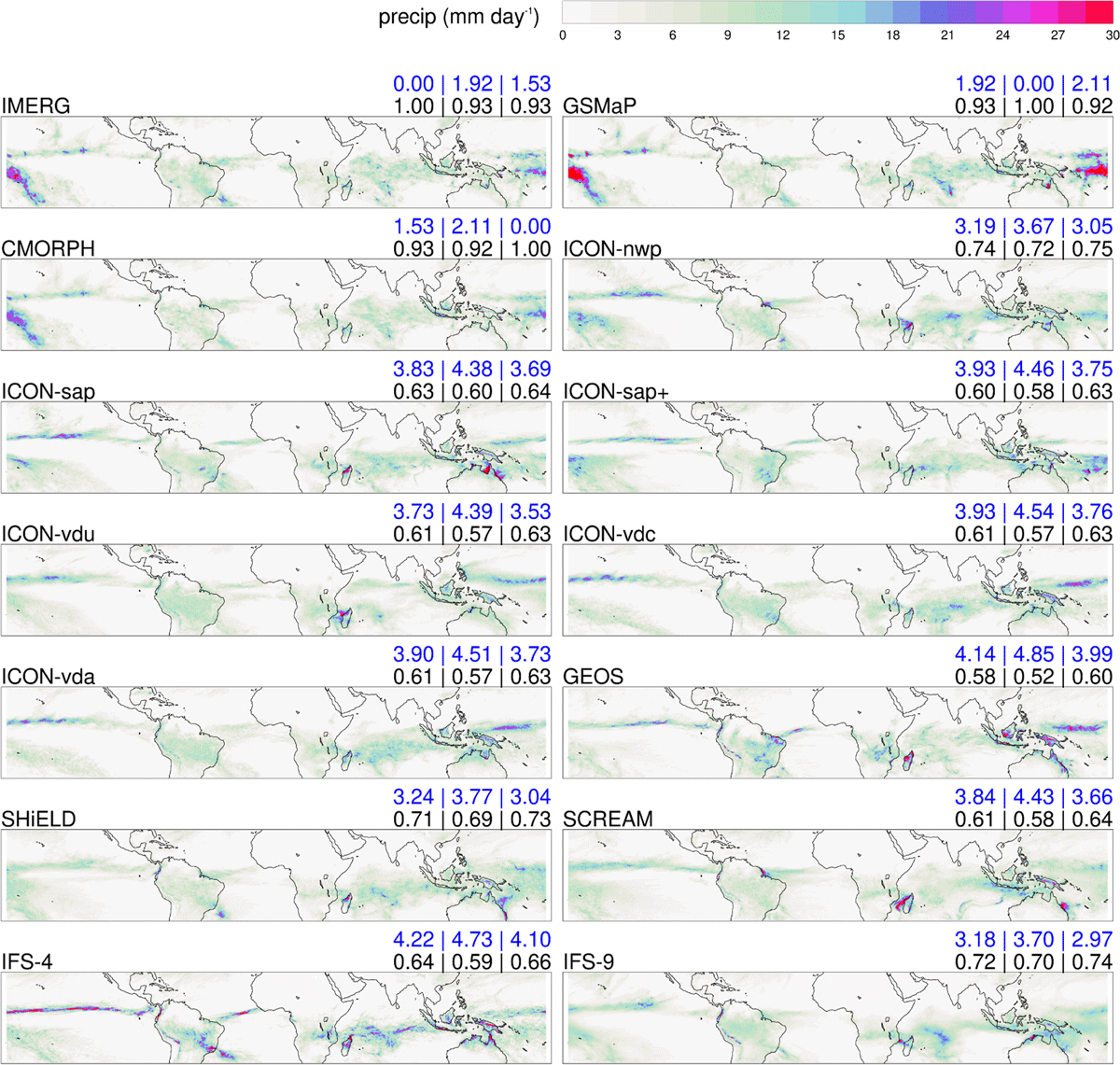Select blue values '3.90 | 4.51 | 3.73'
1120x1065 pixels.
coord(472,656)
